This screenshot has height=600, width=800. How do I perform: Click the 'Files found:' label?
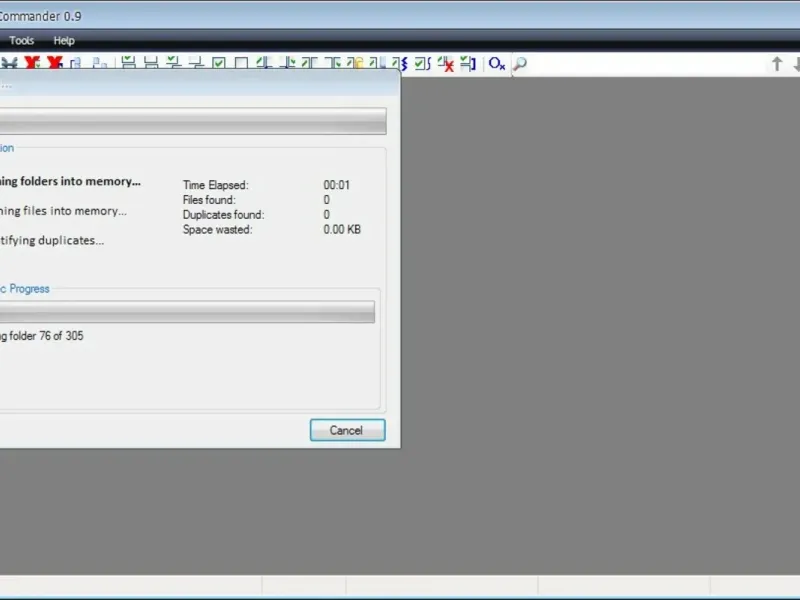click(x=209, y=199)
